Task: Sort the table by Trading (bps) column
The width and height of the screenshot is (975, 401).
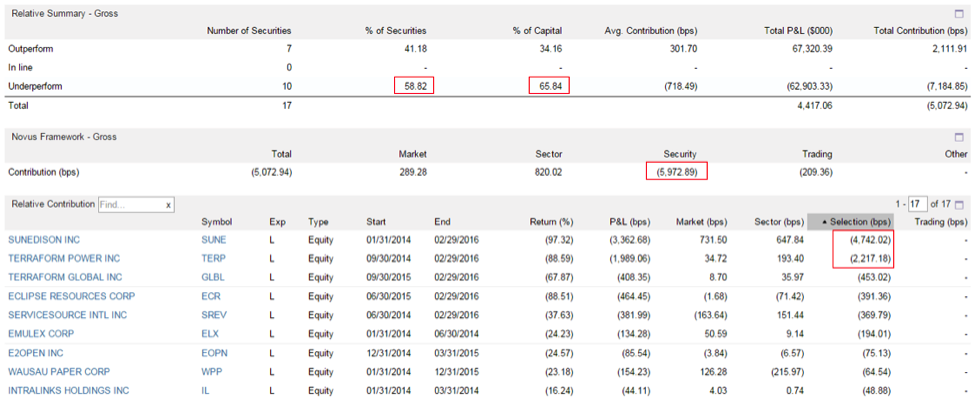Action: point(941,221)
